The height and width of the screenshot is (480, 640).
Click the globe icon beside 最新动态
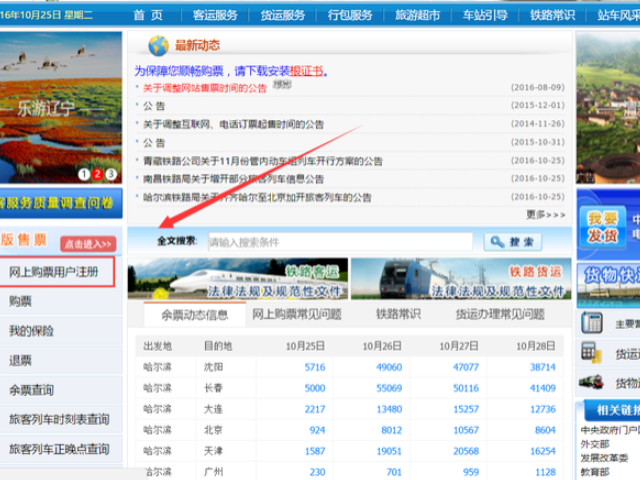click(158, 46)
